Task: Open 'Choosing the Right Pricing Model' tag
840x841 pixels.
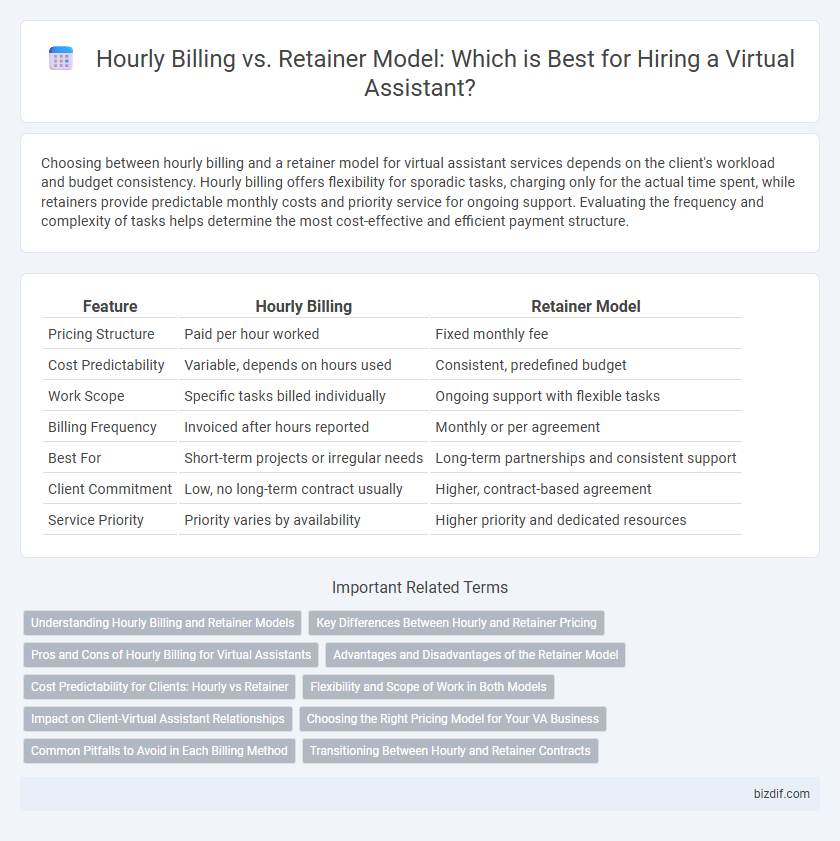Action: point(453,719)
